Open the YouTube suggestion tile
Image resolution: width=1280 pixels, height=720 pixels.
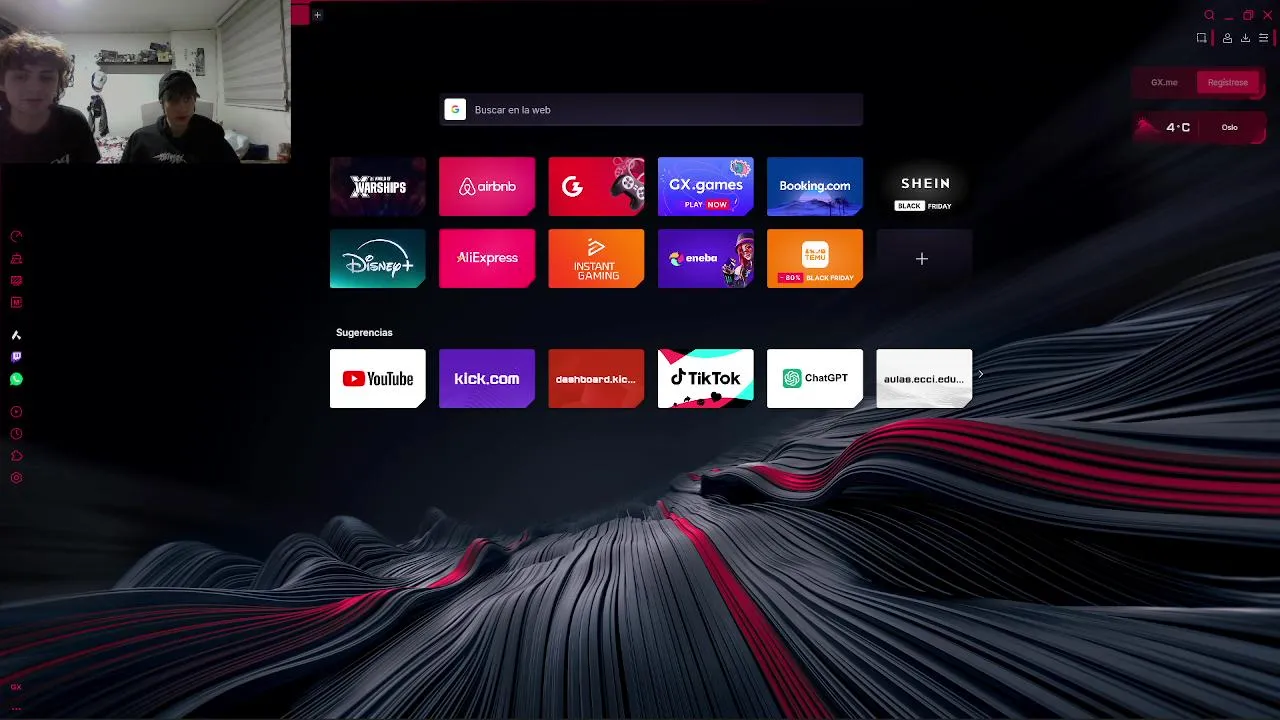(x=378, y=379)
